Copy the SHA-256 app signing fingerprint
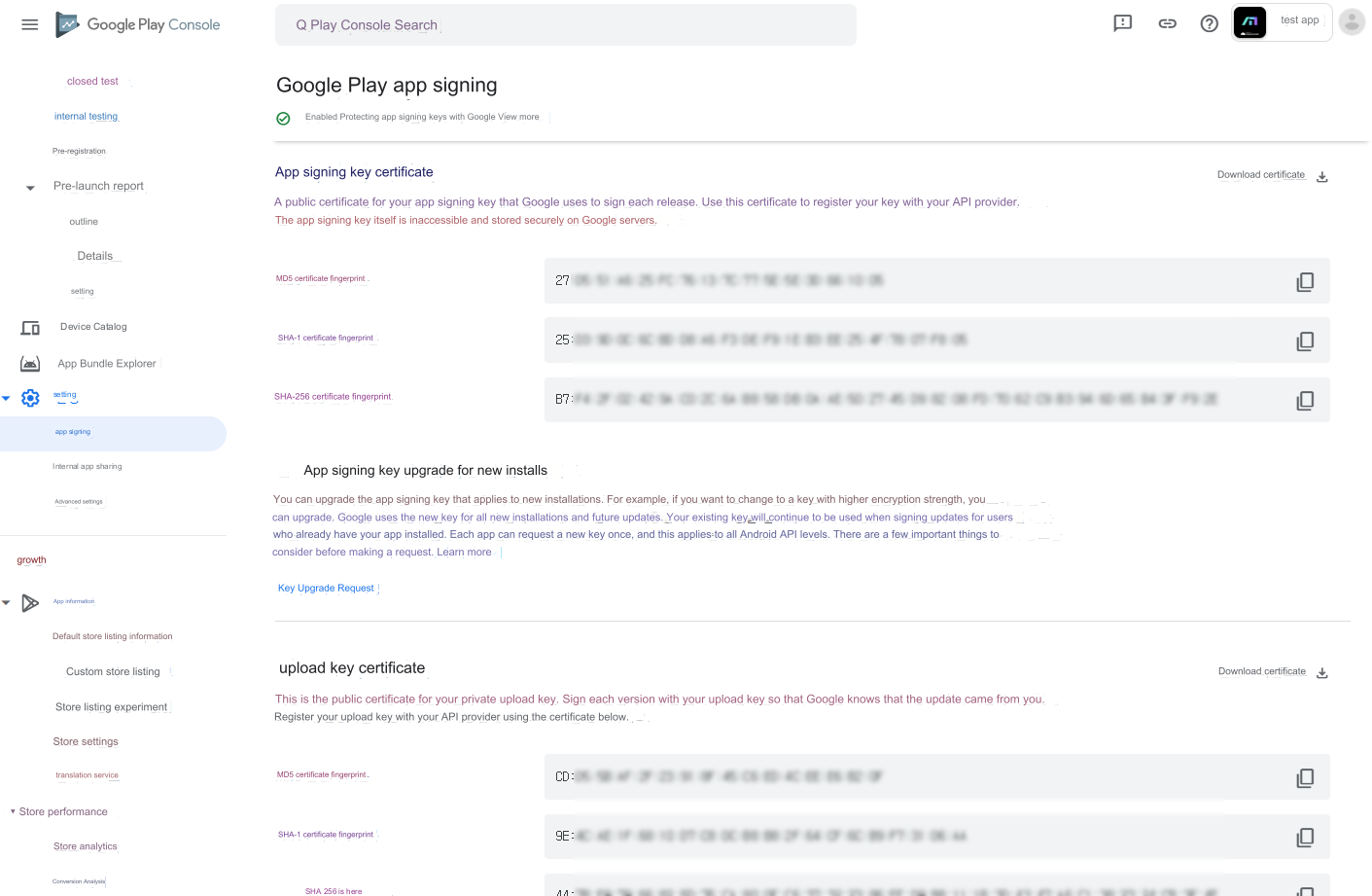 [x=1305, y=401]
